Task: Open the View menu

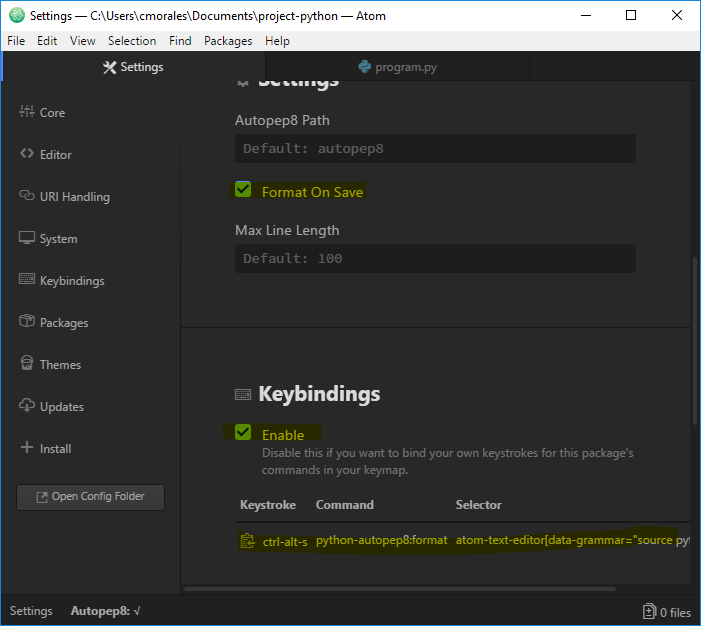Action: [x=83, y=41]
